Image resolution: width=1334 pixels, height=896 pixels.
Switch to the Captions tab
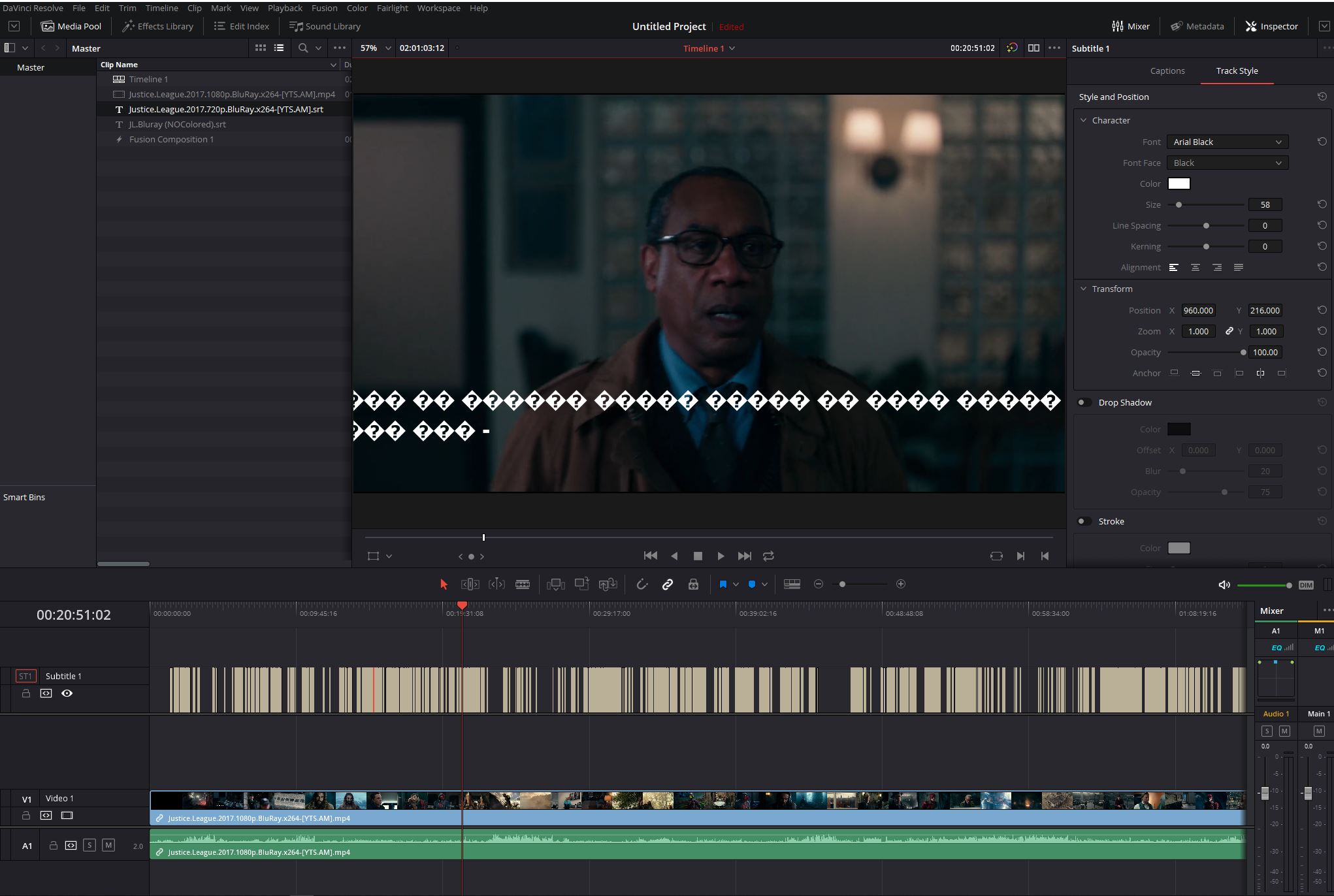(1167, 71)
